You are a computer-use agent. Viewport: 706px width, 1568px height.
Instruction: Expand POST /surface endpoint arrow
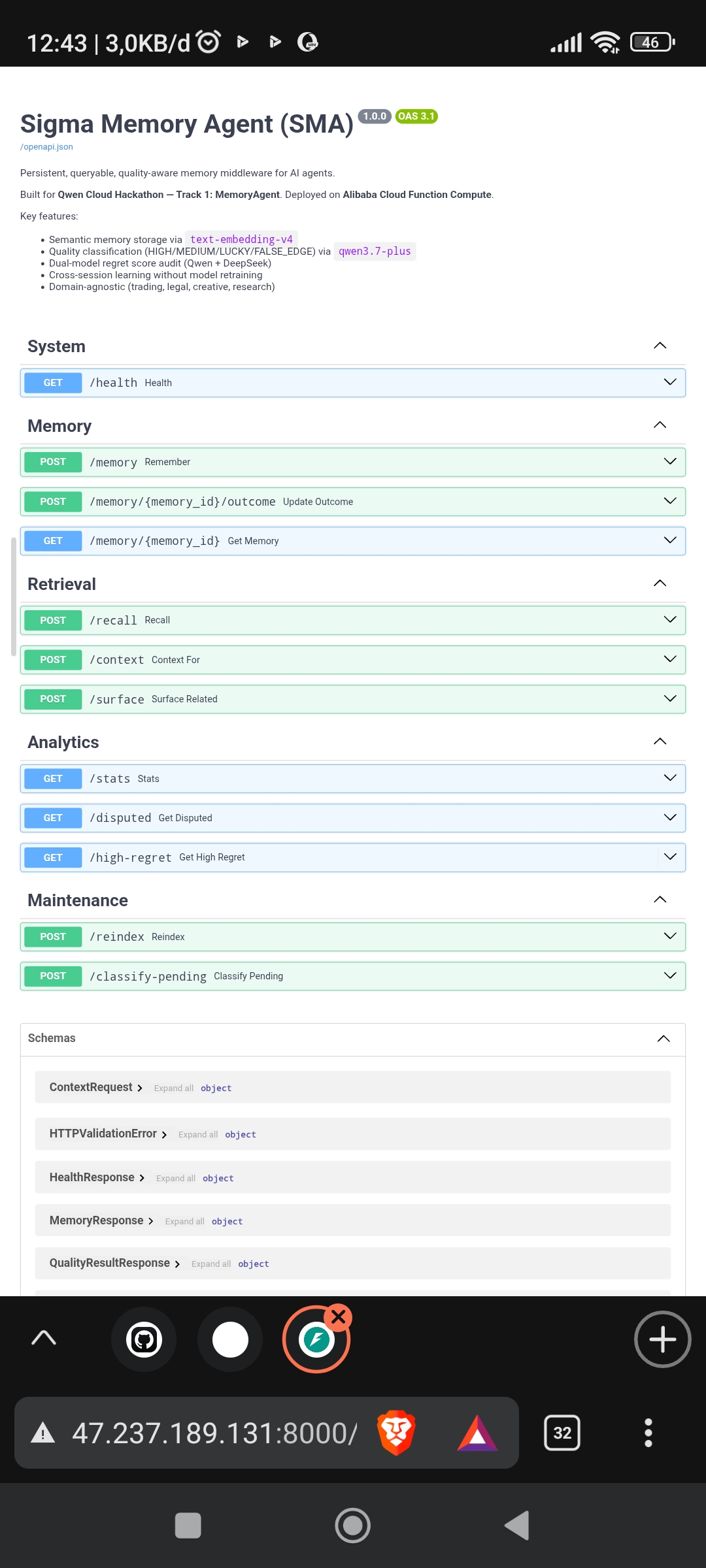[670, 698]
